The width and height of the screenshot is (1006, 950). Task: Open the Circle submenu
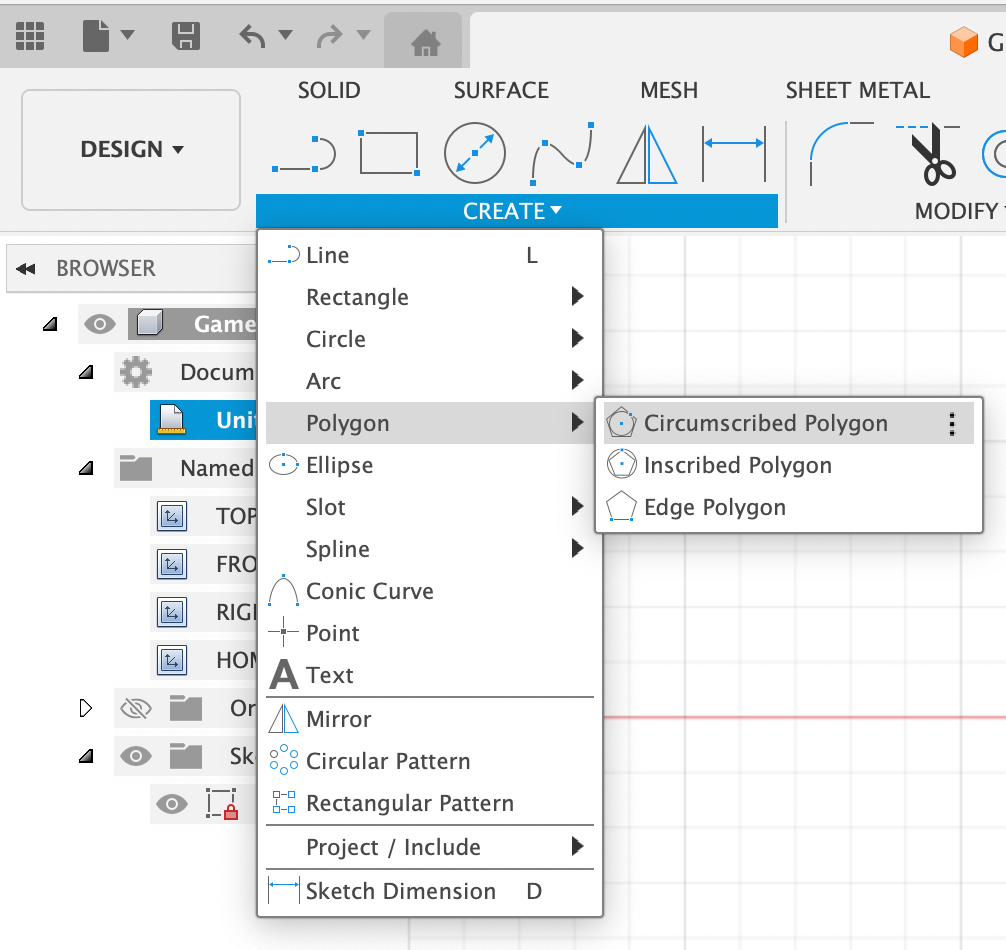430,339
